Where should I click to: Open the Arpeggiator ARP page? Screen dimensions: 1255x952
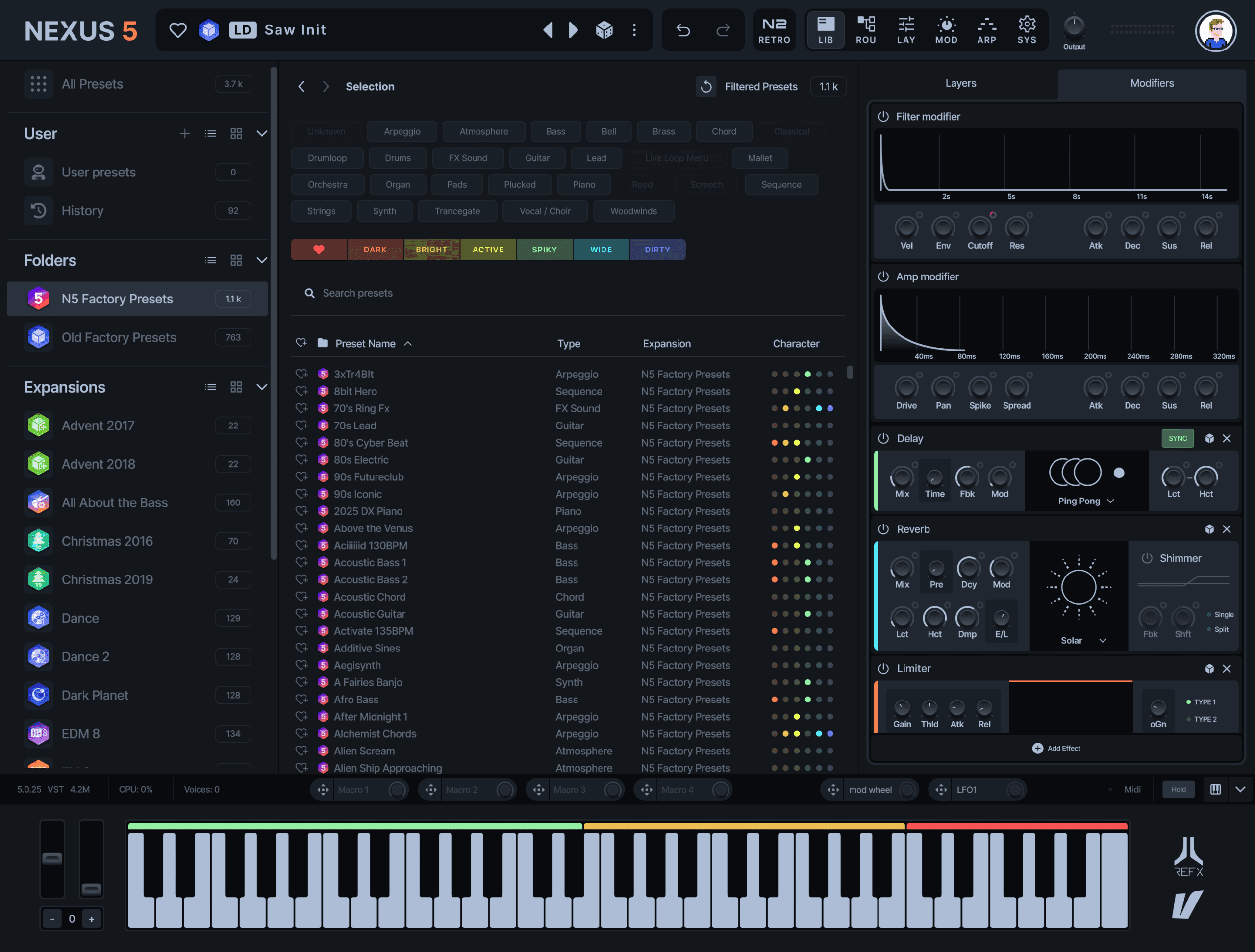point(986,30)
